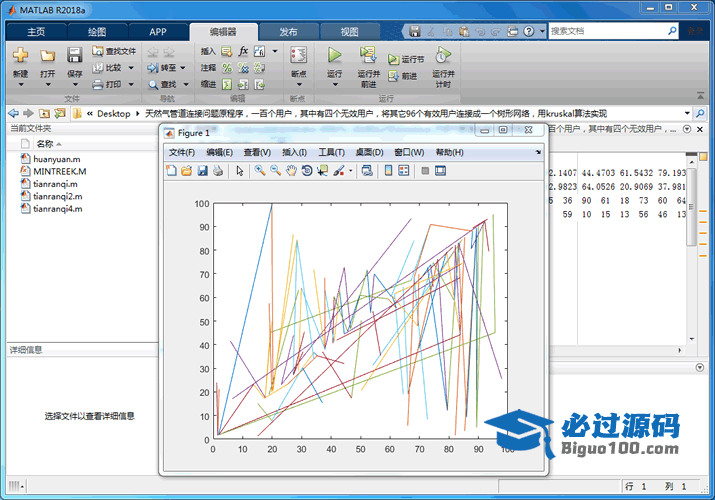The height and width of the screenshot is (500, 715).
Task: Click the 转至 go to button
Action: [x=161, y=68]
